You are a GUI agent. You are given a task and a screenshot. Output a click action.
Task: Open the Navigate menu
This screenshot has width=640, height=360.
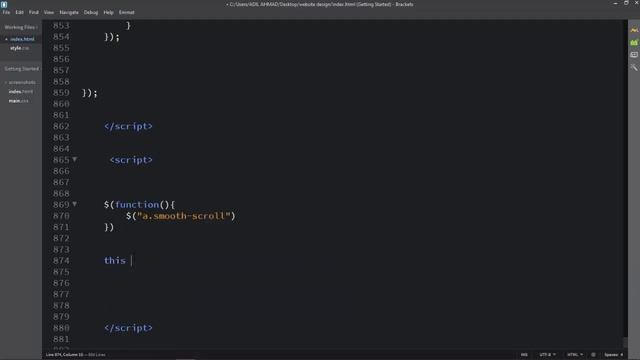(69, 12)
